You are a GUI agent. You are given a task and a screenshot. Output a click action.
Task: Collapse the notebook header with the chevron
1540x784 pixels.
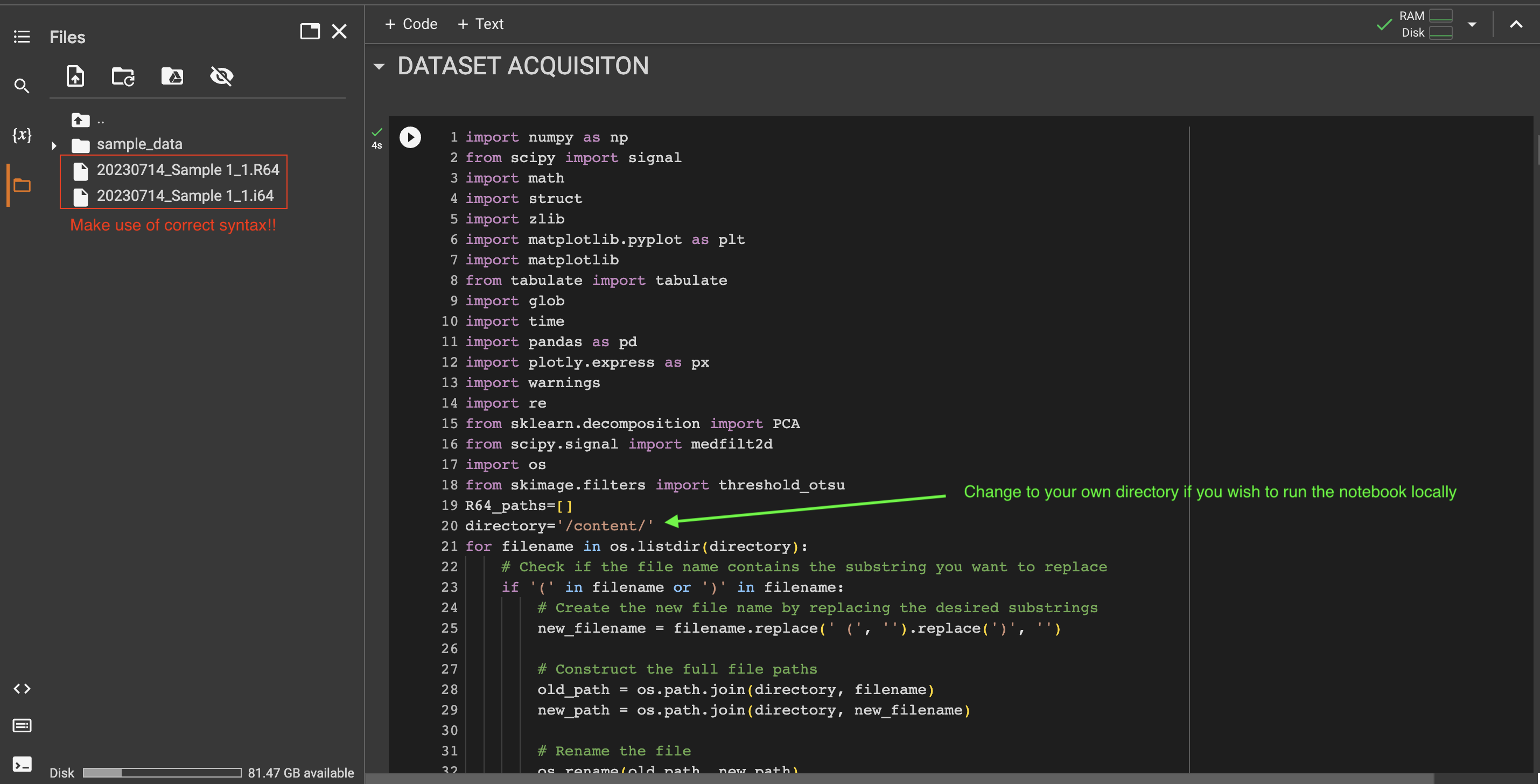click(x=1517, y=24)
